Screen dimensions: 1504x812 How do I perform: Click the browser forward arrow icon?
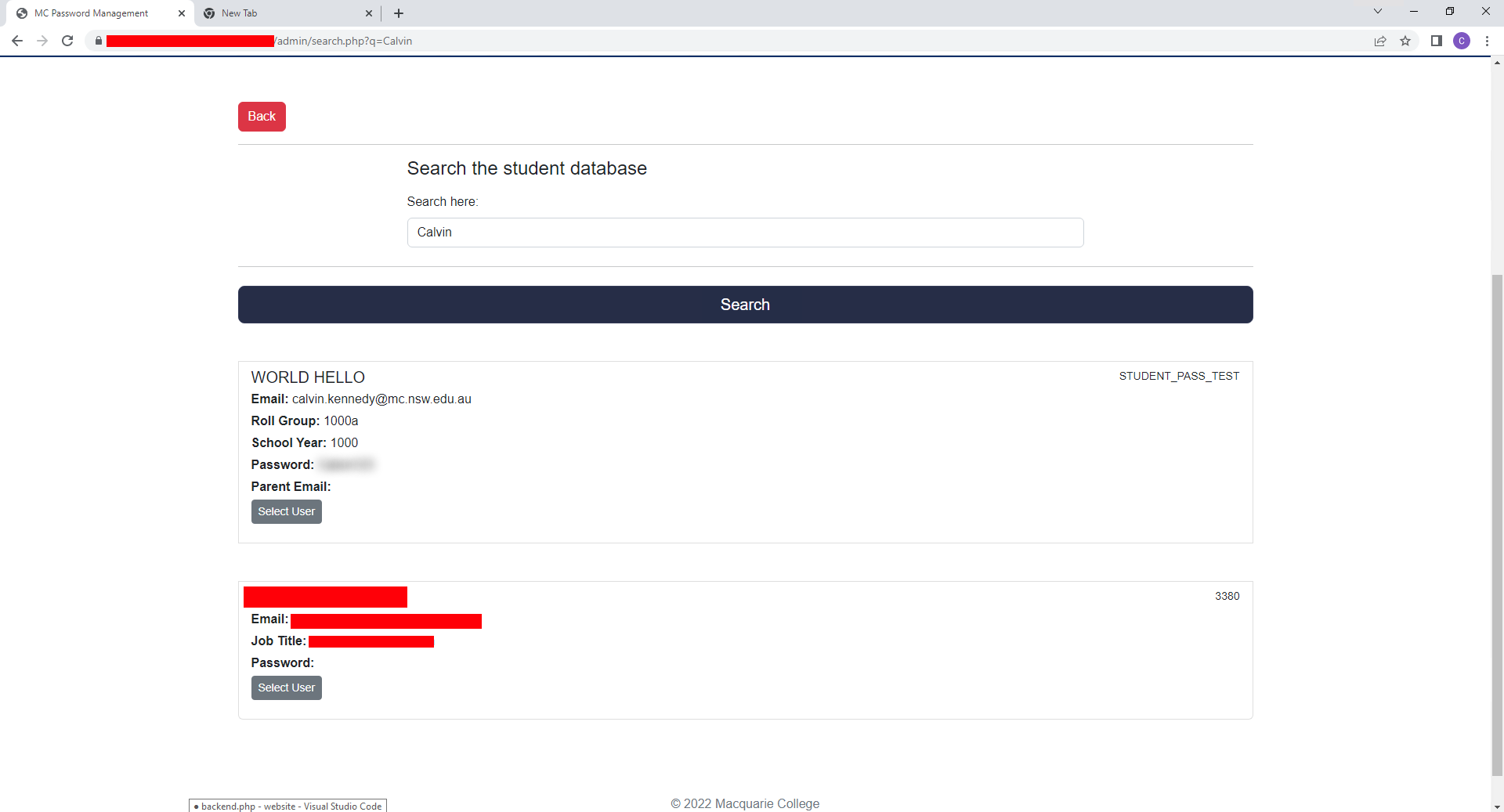[x=42, y=41]
